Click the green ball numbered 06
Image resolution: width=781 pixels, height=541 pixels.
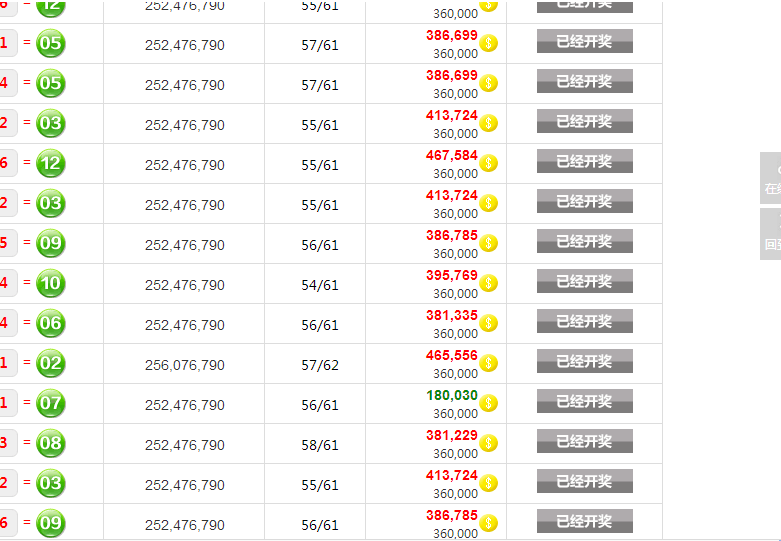[50, 323]
